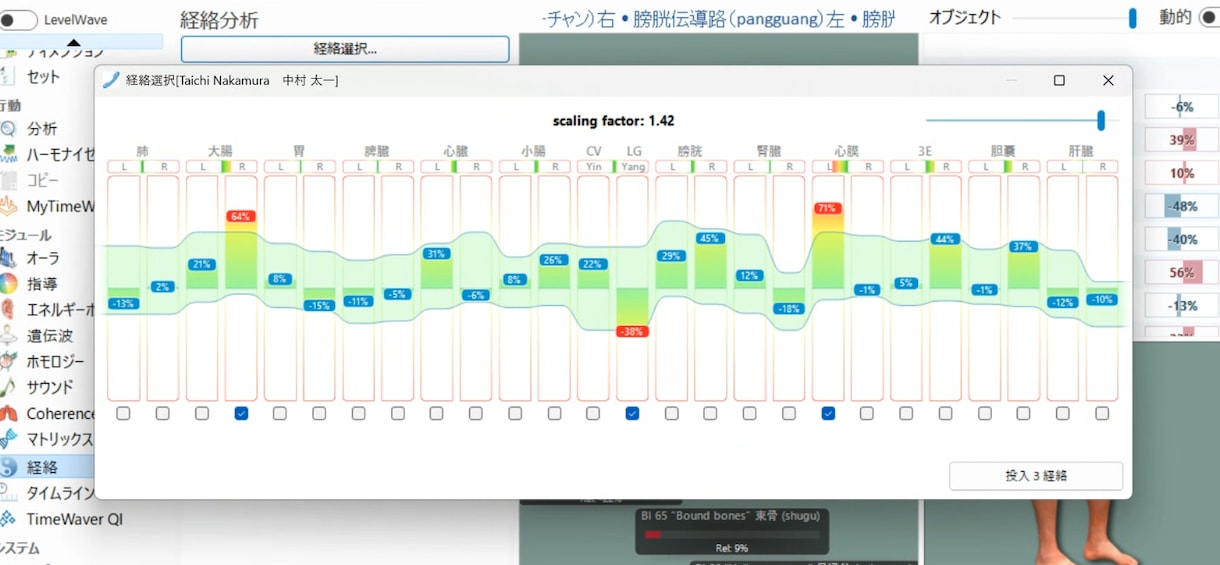Image resolution: width=1220 pixels, height=565 pixels.
Task: Select the LG Yang -38% bar
Action: [x=632, y=312]
